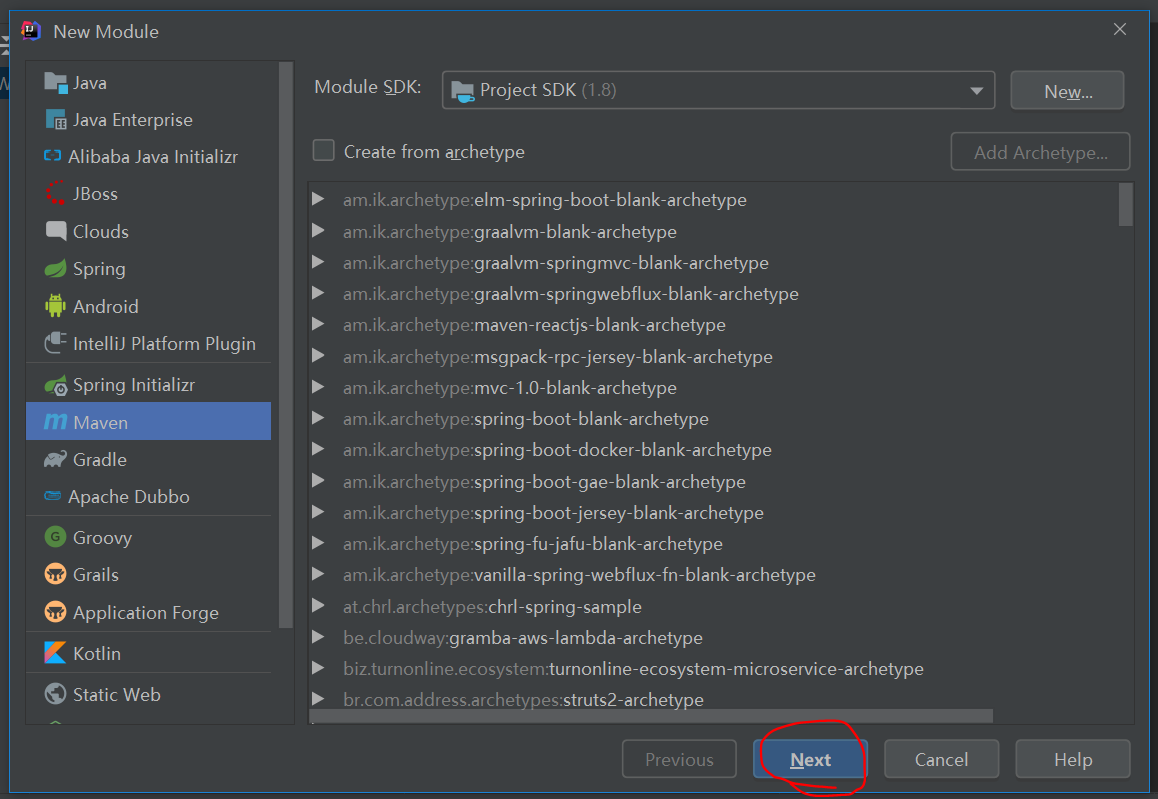The width and height of the screenshot is (1158, 799).
Task: Expand the elm-spring-boot-blank-archetype node
Action: 318,200
